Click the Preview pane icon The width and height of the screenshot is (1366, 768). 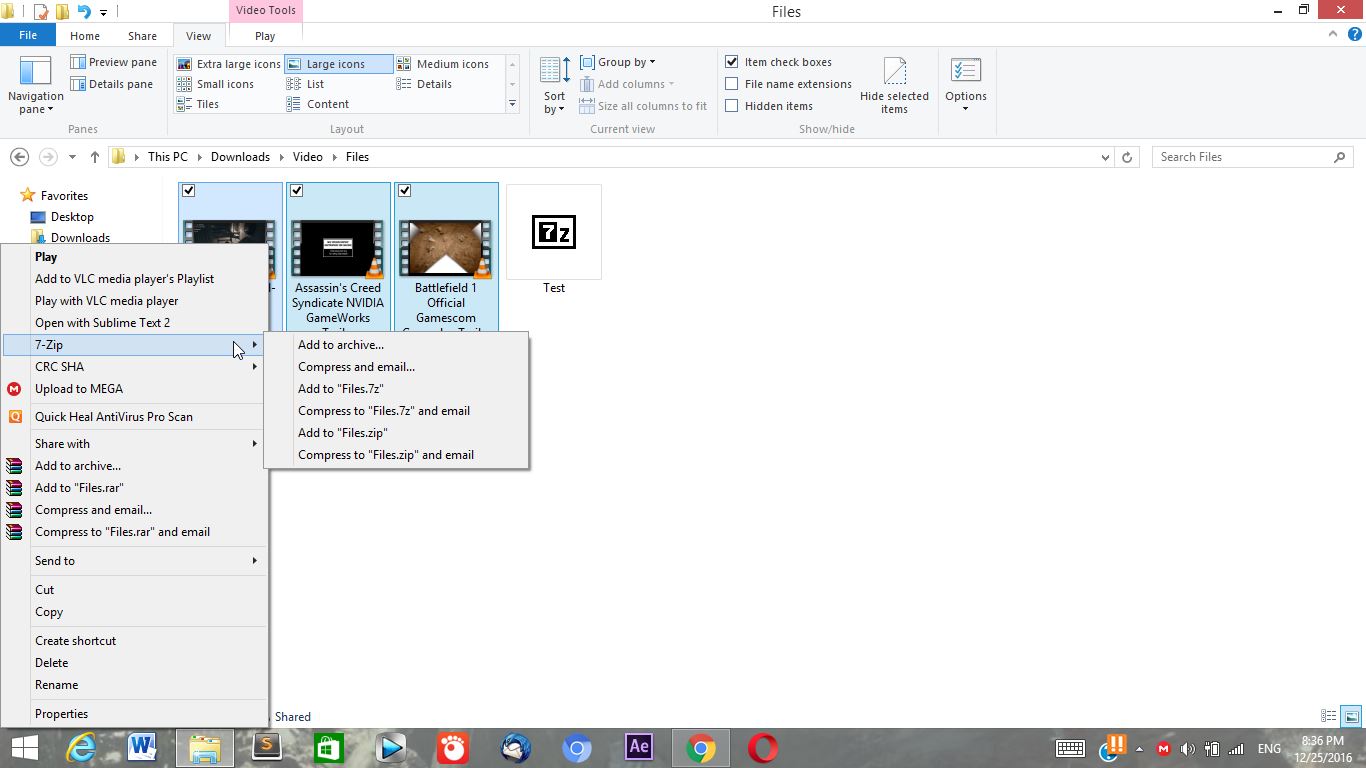pos(79,61)
